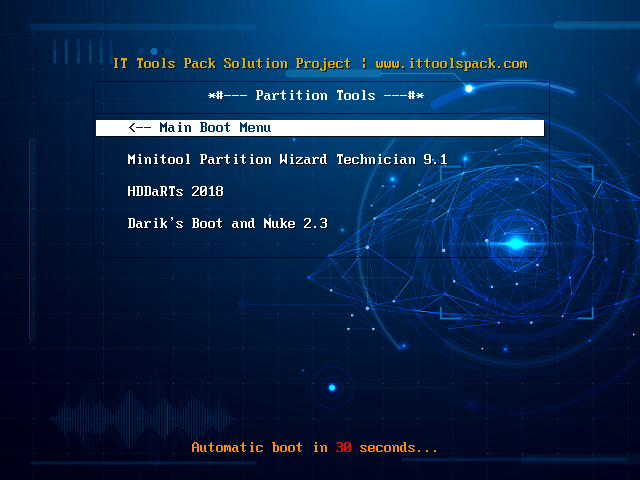
Task: Click the 'Partition Tools' menu title
Action: click(x=316, y=96)
